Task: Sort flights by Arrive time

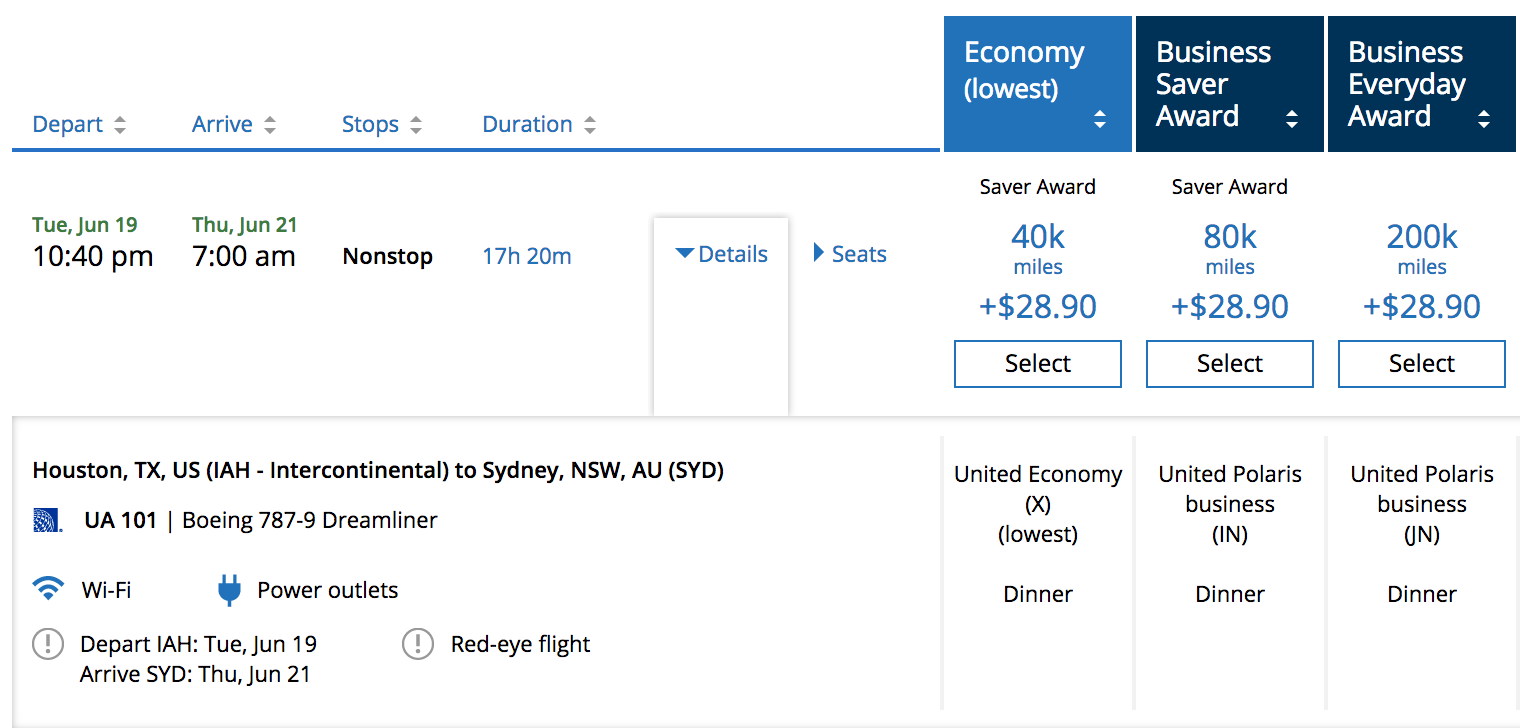Action: pos(234,125)
